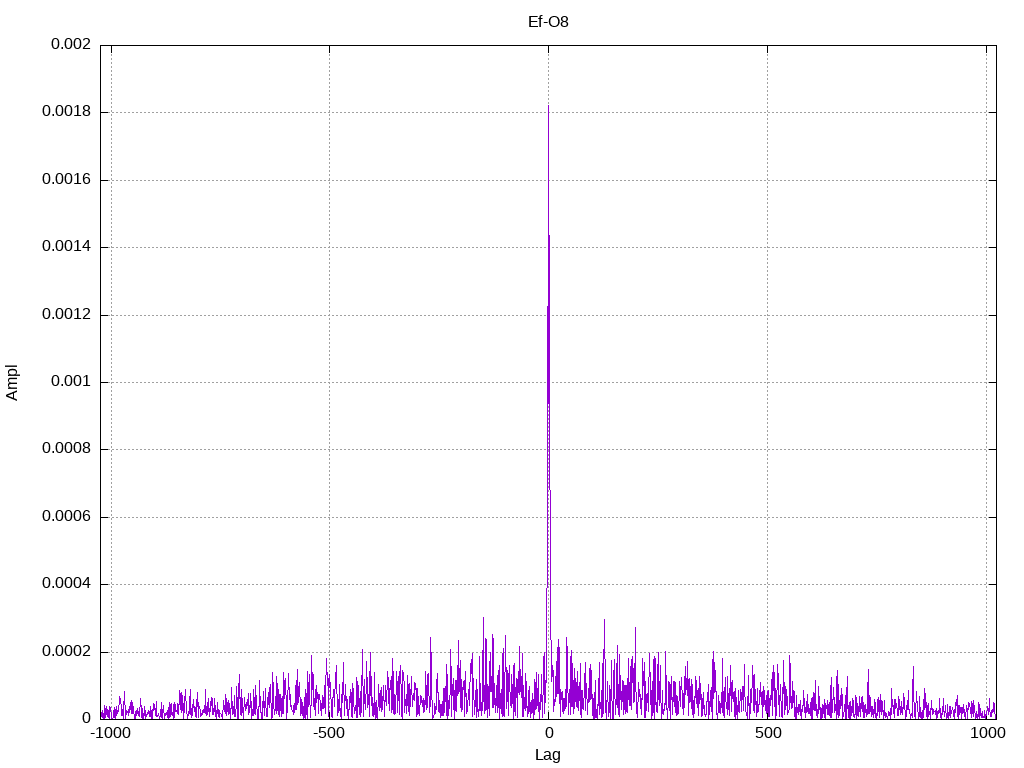This screenshot has width=1024, height=768.
Task: Click the y-axis tick value 0.0004
Action: [x=66, y=584]
